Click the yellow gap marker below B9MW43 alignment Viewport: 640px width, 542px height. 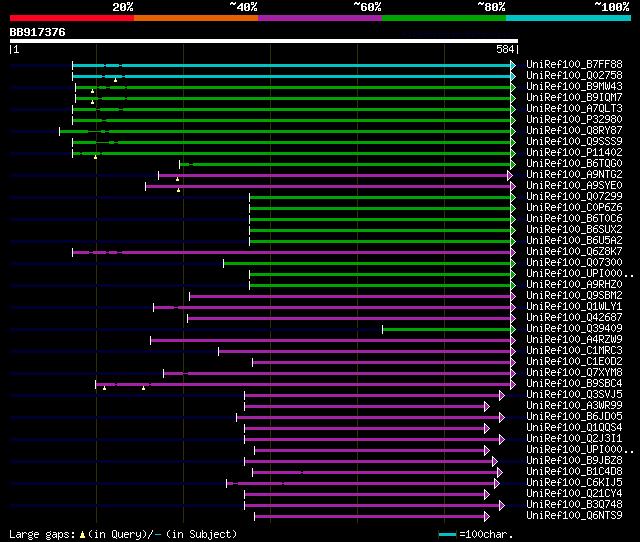pos(92,91)
